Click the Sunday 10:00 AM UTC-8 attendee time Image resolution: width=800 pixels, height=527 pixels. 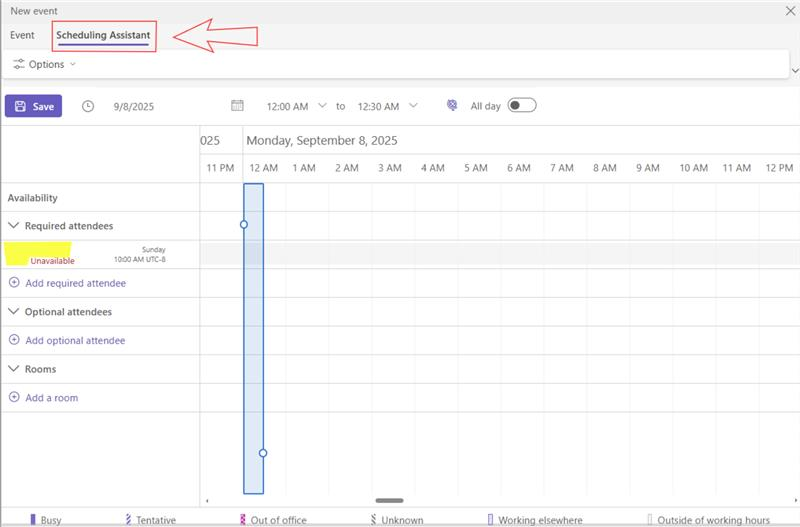140,254
